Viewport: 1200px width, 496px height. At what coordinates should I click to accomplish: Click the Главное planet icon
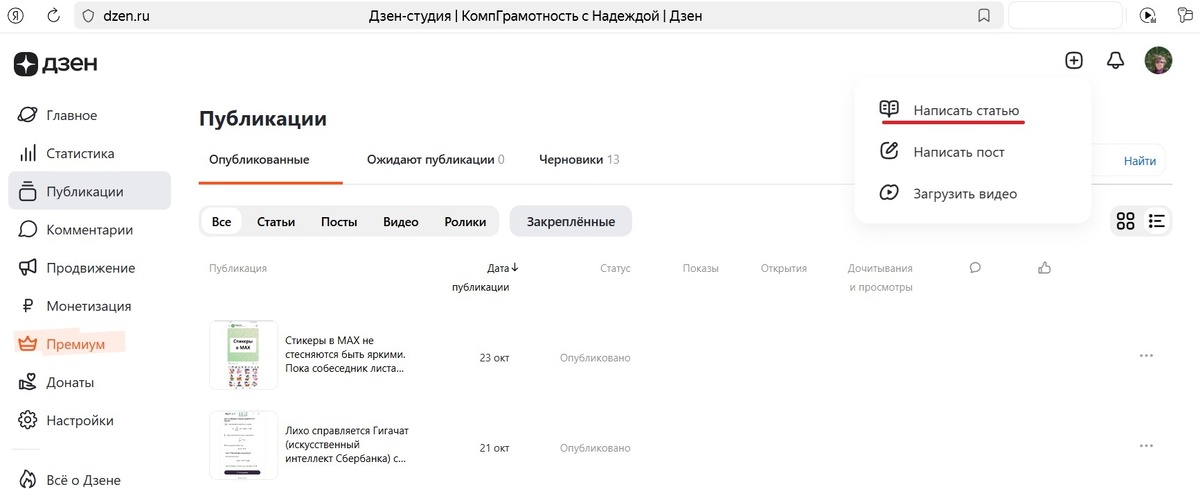(28, 115)
